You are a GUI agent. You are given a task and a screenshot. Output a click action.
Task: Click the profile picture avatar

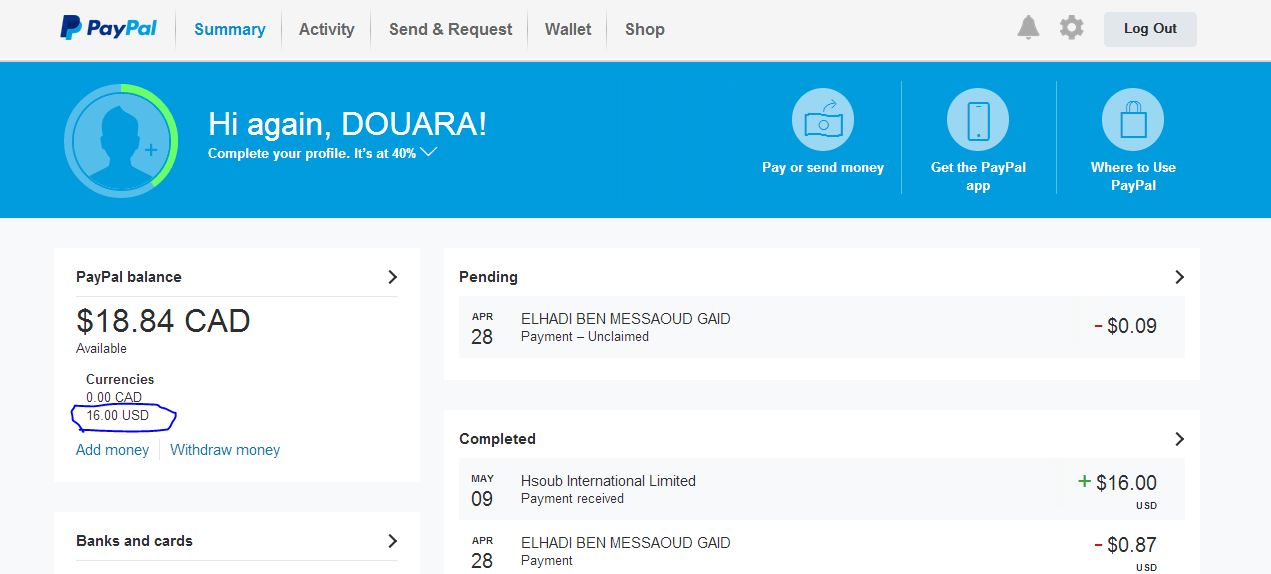click(121, 140)
